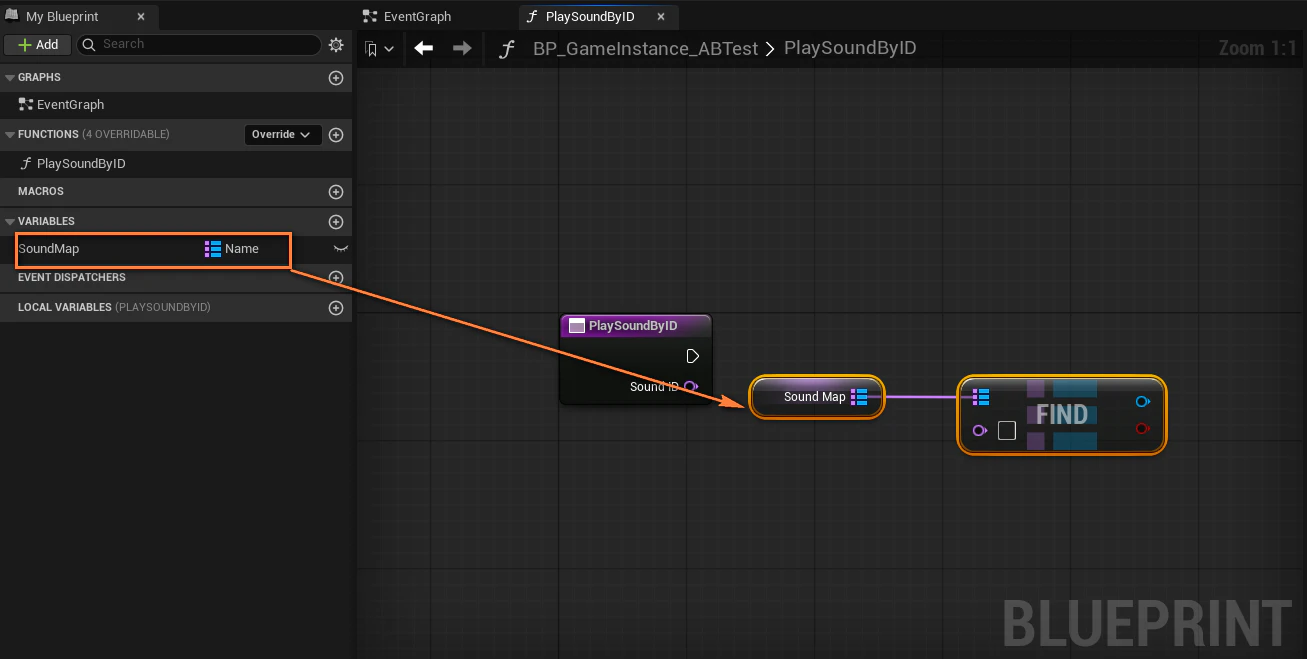This screenshot has width=1307, height=659.
Task: Collapse the VARIABLES section
Action: 10,222
